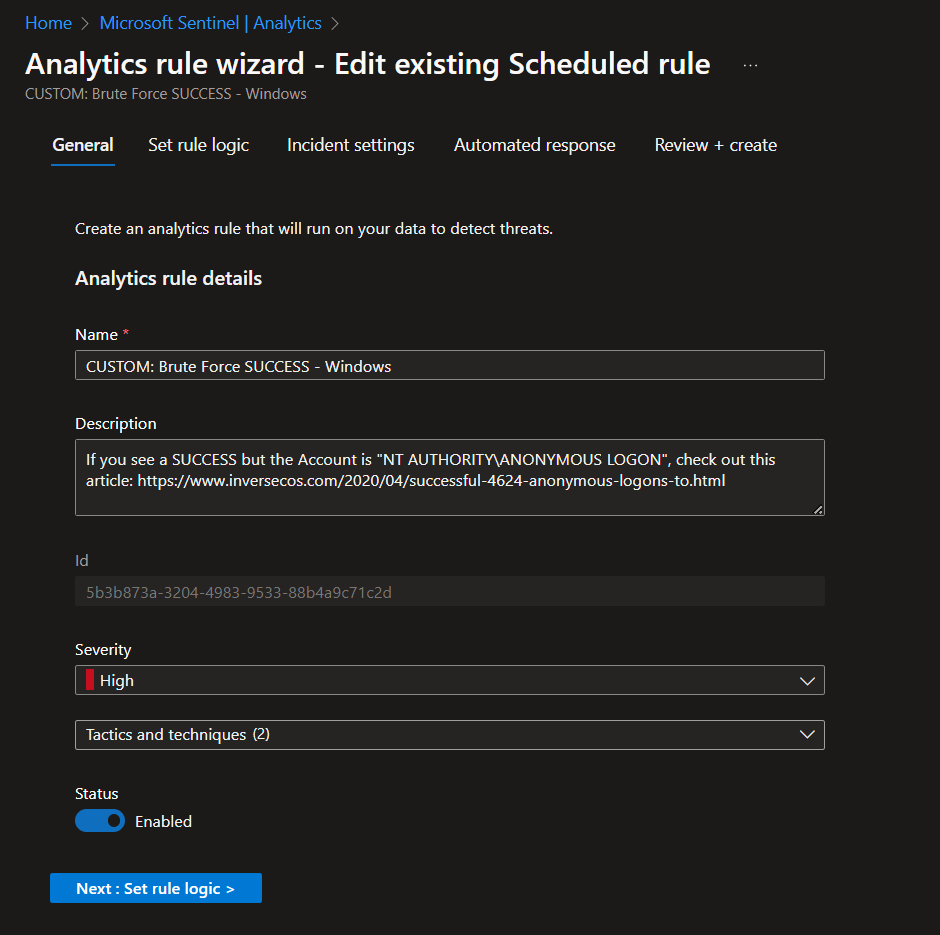The height and width of the screenshot is (935, 940).
Task: Click Next : Set rule logic button
Action: tap(156, 888)
